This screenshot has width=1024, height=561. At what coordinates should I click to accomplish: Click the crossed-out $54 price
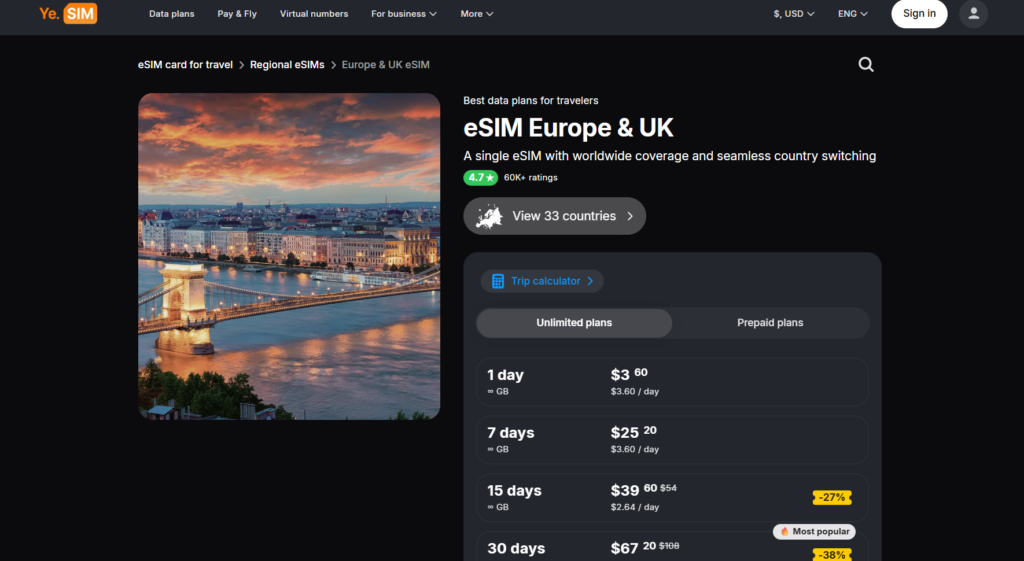coord(668,488)
